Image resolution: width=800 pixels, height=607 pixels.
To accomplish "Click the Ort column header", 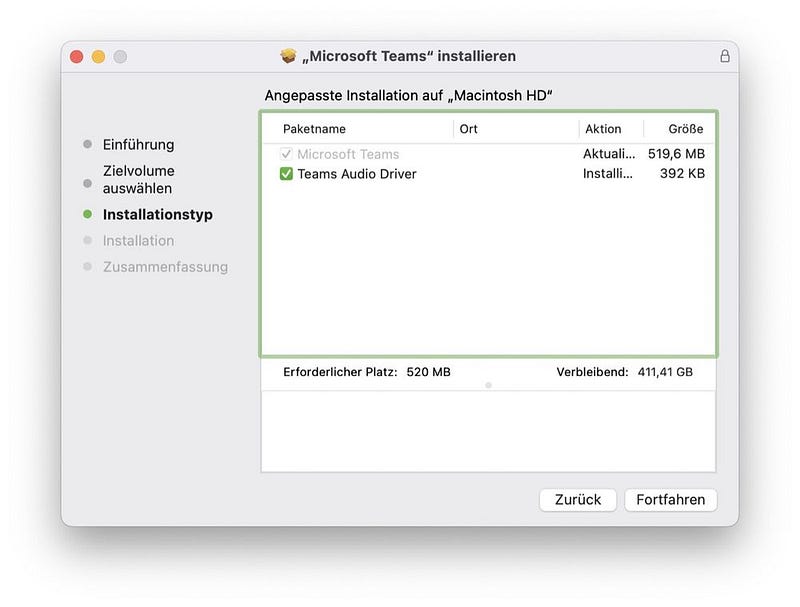I will (468, 129).
